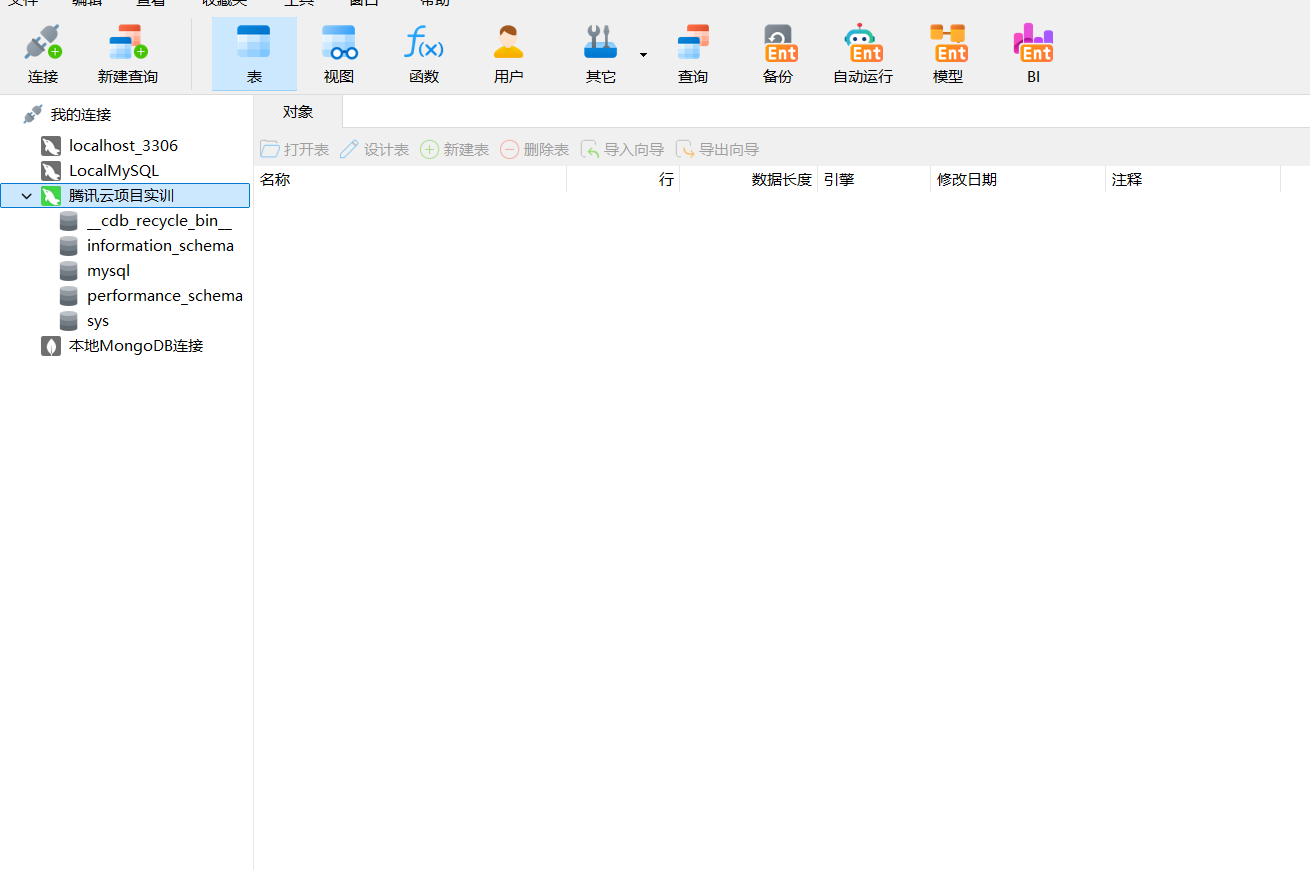Image resolution: width=1310 pixels, height=870 pixels.
Task: Click the 导入向导 (Import Wizard) button
Action: click(622, 149)
